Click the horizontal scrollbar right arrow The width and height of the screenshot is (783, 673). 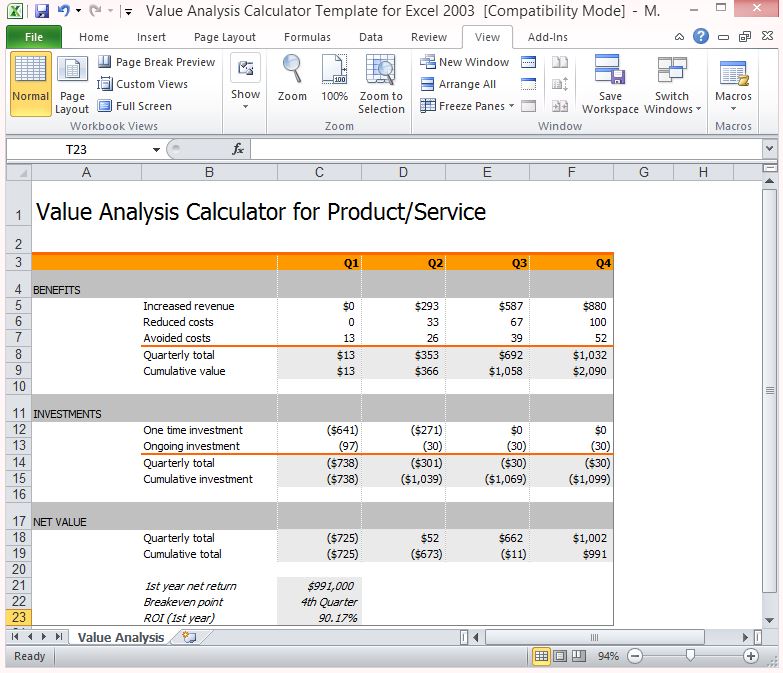746,637
